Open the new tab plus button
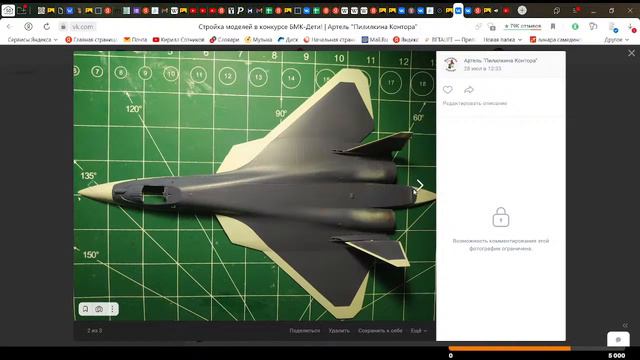 (x=522, y=10)
